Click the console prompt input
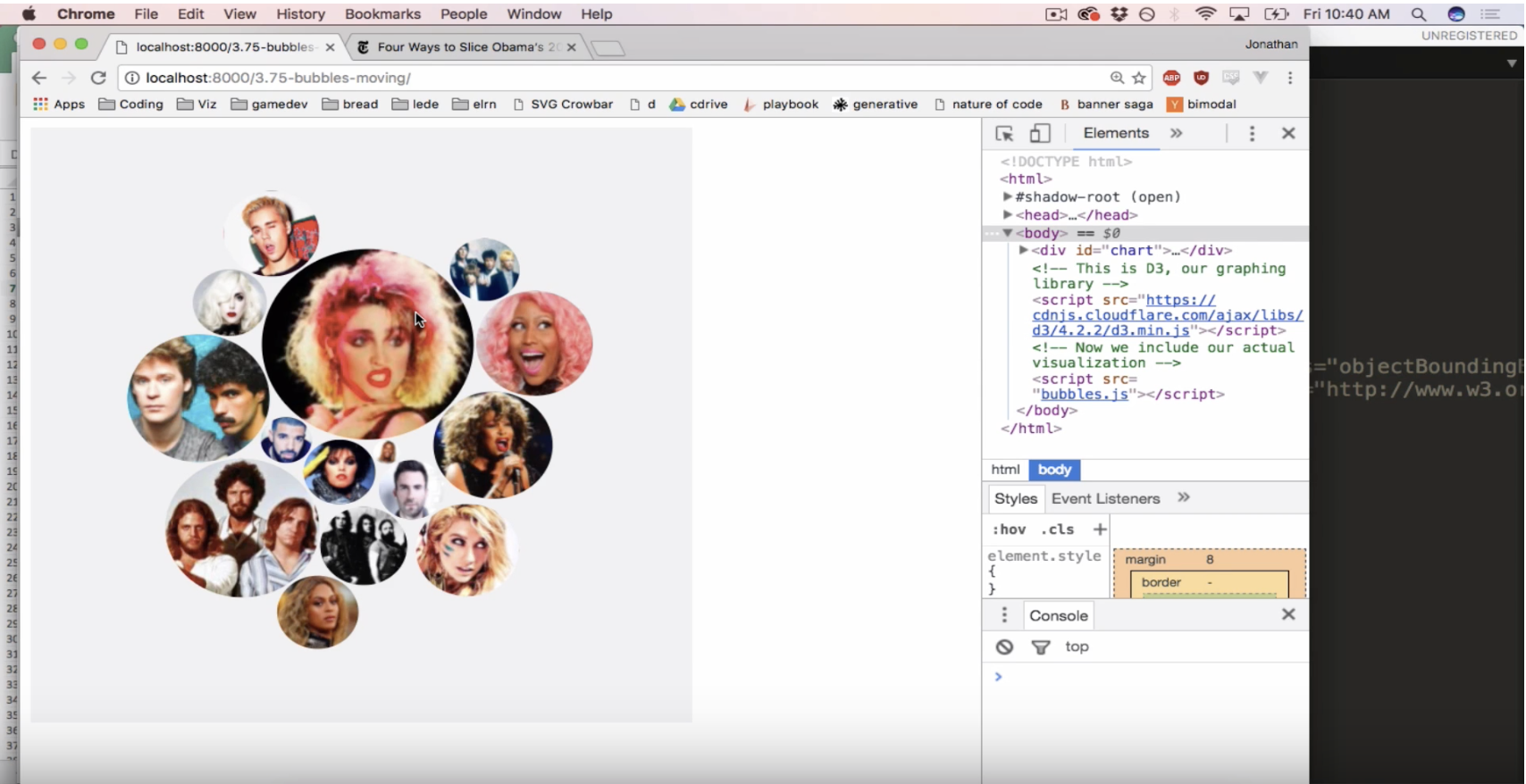 coord(1151,677)
